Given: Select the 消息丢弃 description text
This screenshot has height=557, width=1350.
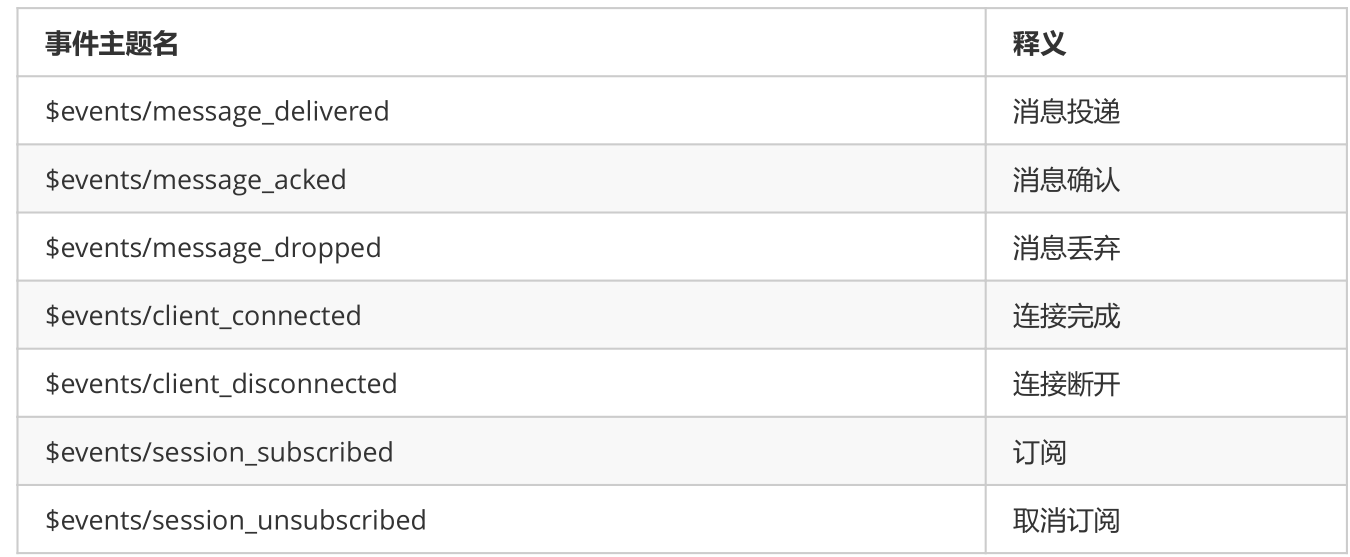Looking at the screenshot, I should [1066, 247].
